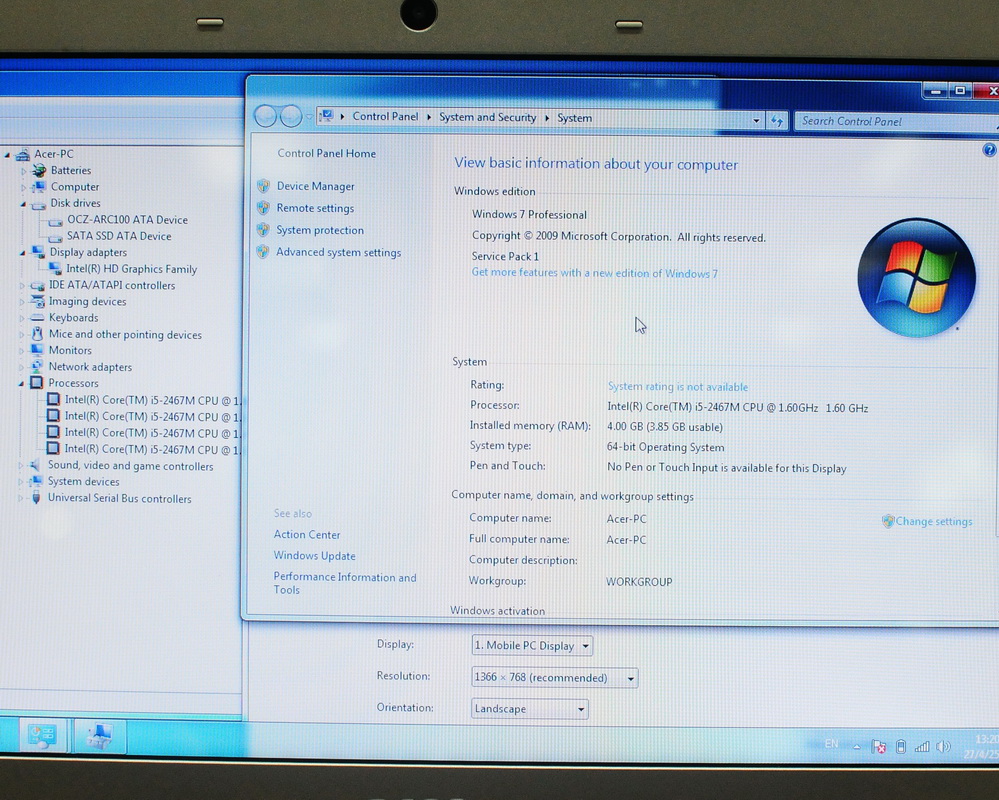This screenshot has width=999, height=800.
Task: Click Change settings link
Action: [x=934, y=522]
